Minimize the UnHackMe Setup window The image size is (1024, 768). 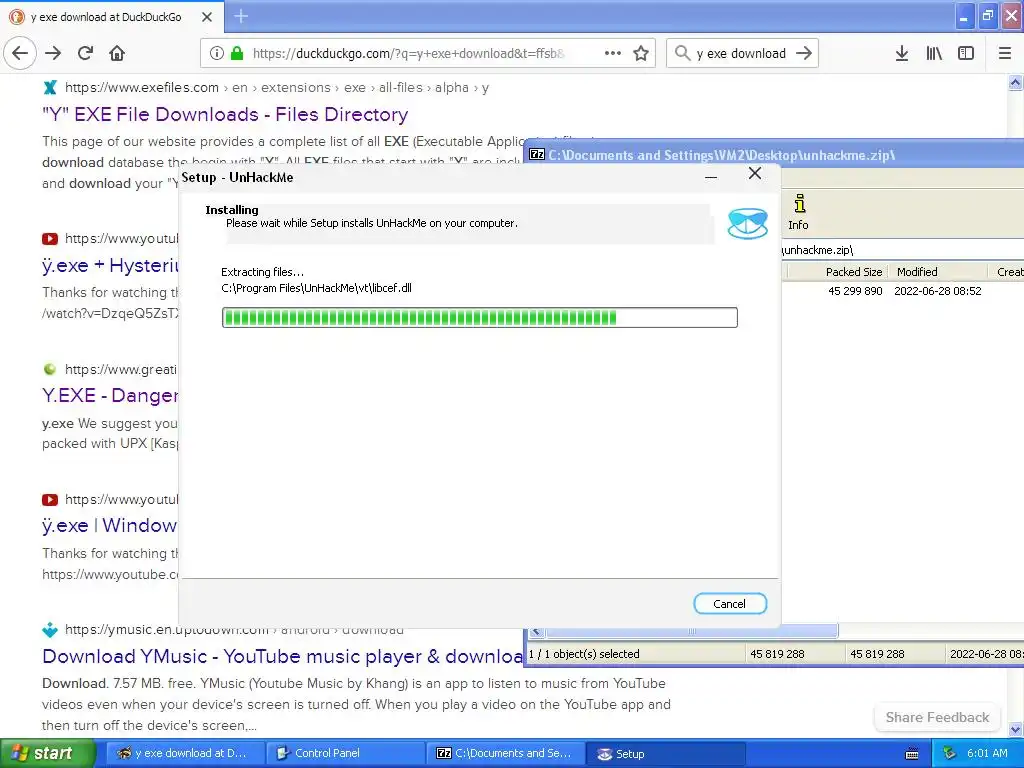tap(711, 175)
